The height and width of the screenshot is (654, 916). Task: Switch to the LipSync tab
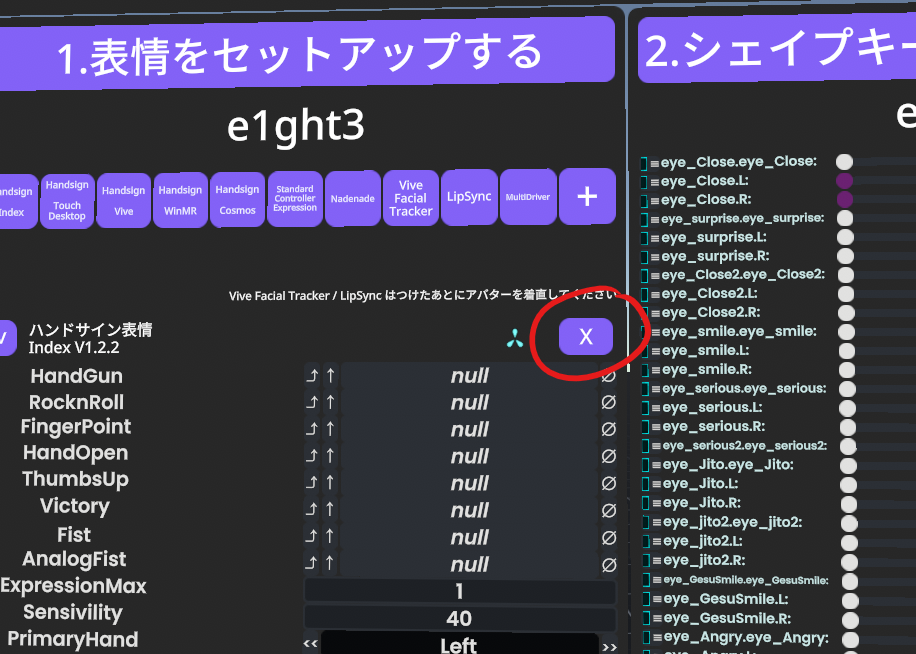(469, 197)
